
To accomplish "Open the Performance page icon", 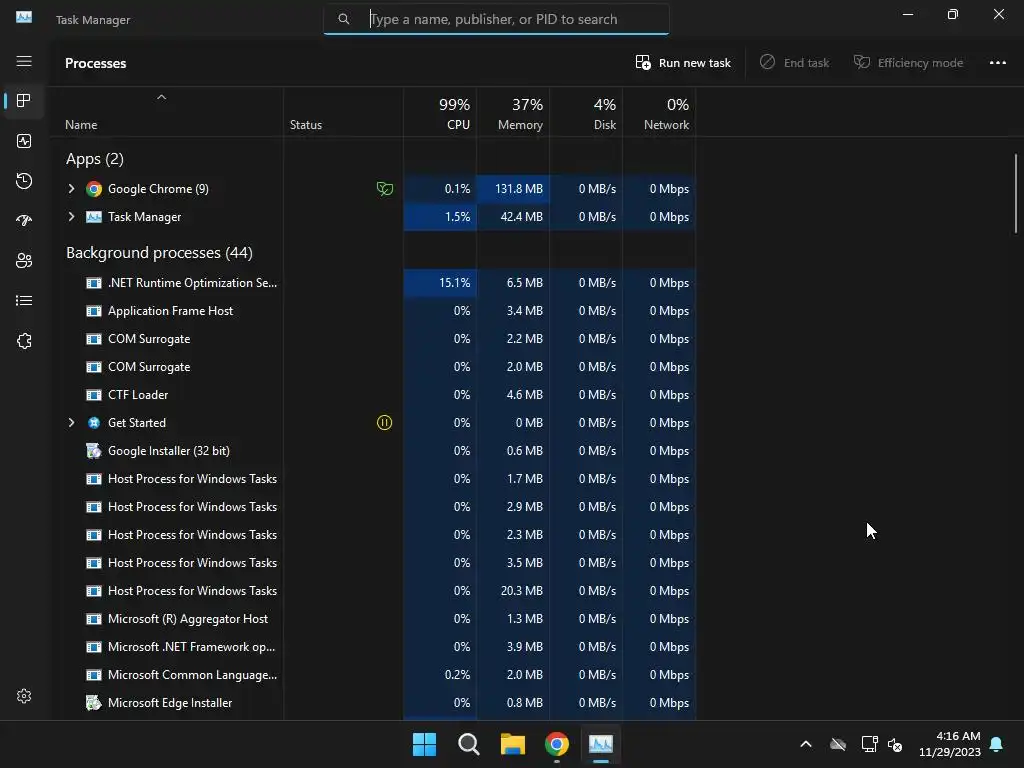I will tap(24, 141).
